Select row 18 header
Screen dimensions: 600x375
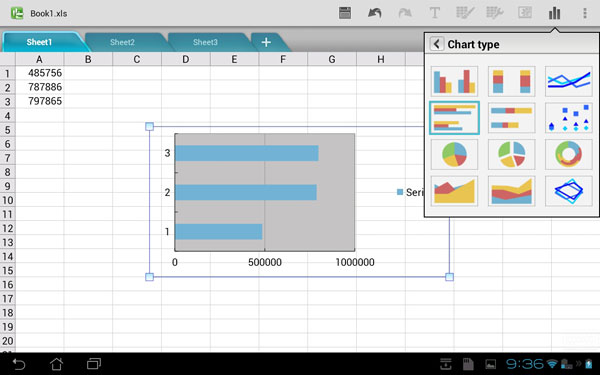click(7, 313)
